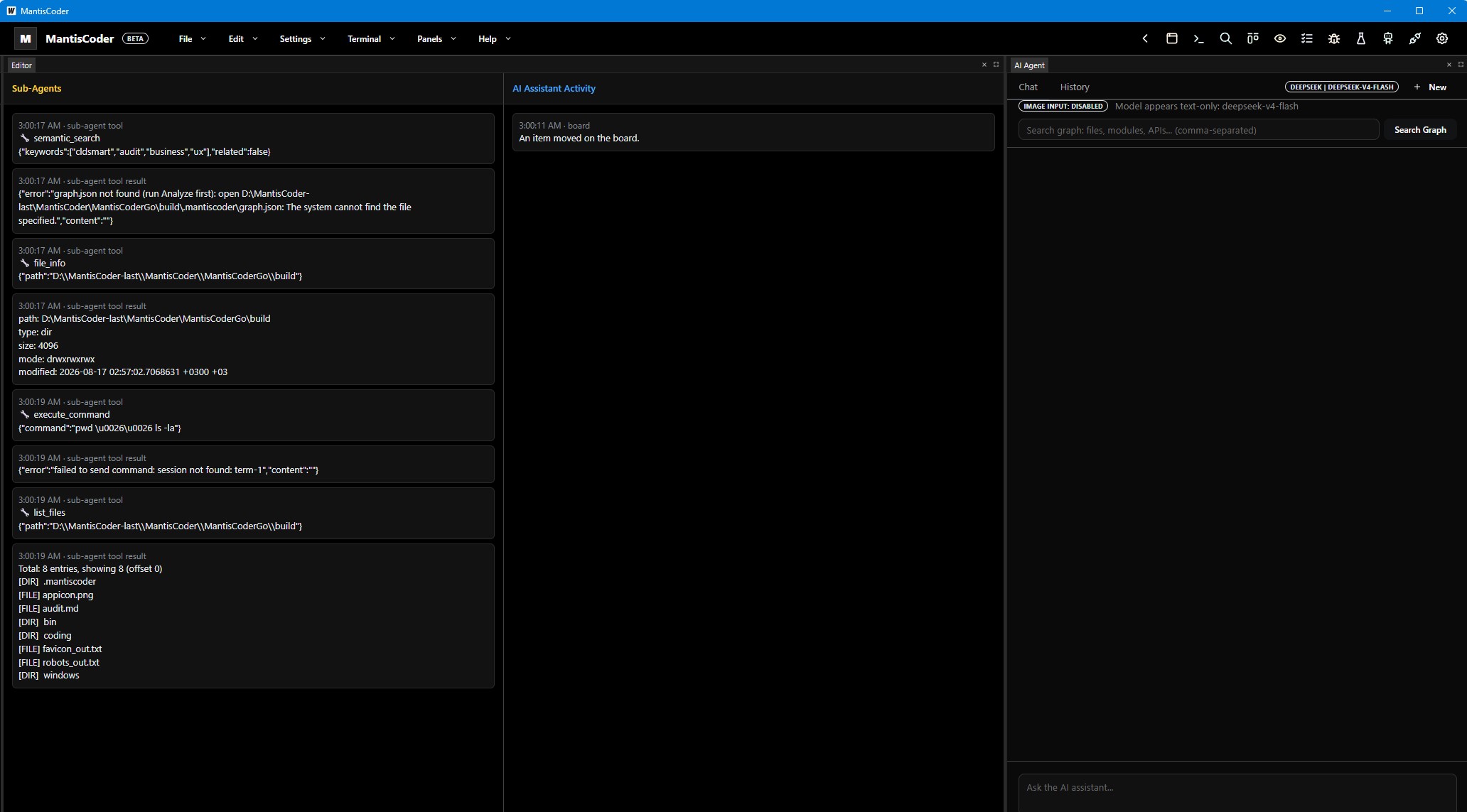
Task: Click the AI Assistant Activity heading
Action: point(554,89)
